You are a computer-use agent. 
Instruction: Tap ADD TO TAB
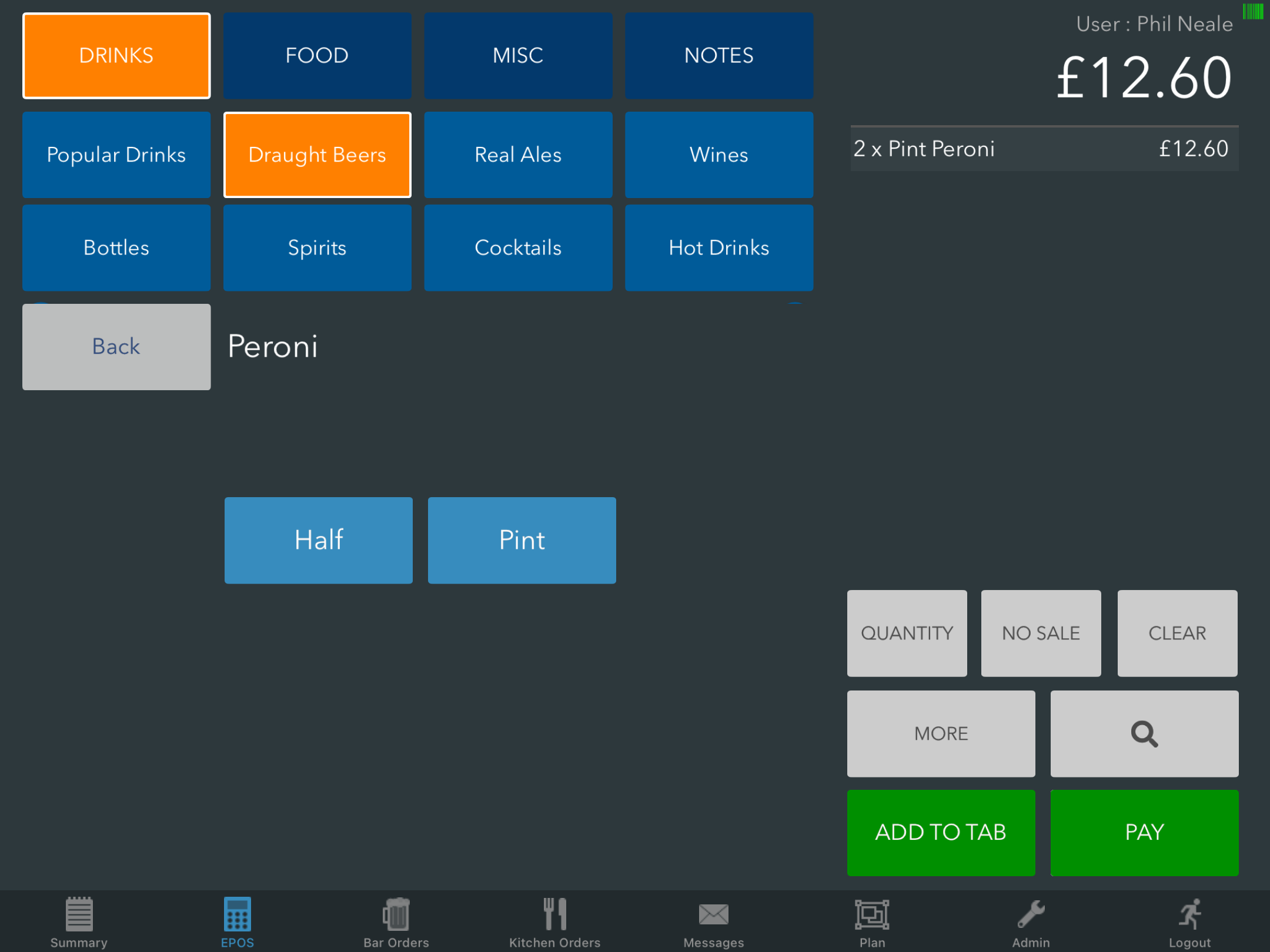coord(941,833)
